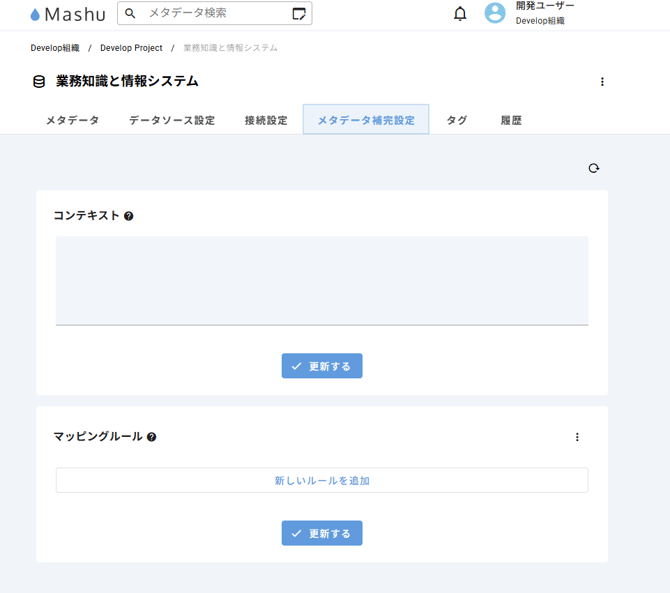Switch to the メタデータ tab
The image size is (670, 593).
pyautogui.click(x=72, y=120)
